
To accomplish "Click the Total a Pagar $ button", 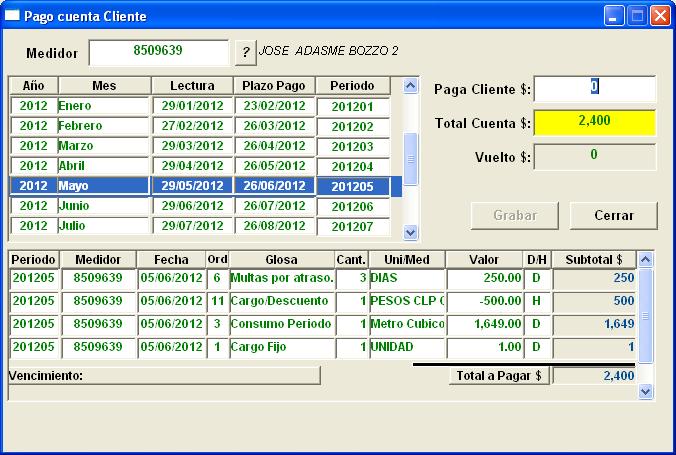I will coord(498,376).
